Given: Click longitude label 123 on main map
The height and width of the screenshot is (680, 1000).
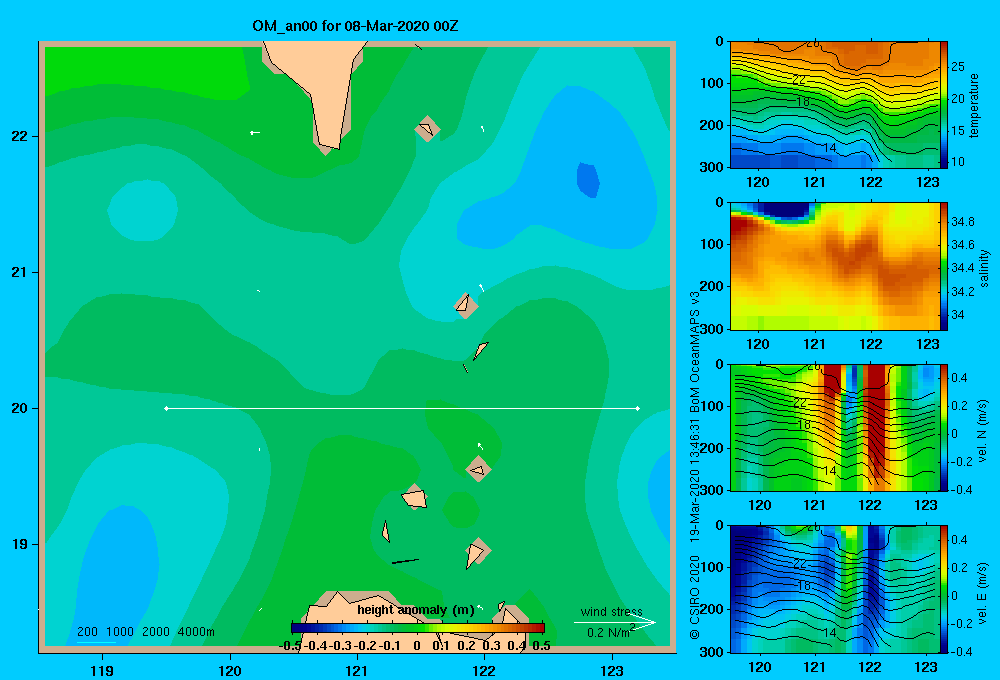Looking at the screenshot, I should (x=612, y=670).
